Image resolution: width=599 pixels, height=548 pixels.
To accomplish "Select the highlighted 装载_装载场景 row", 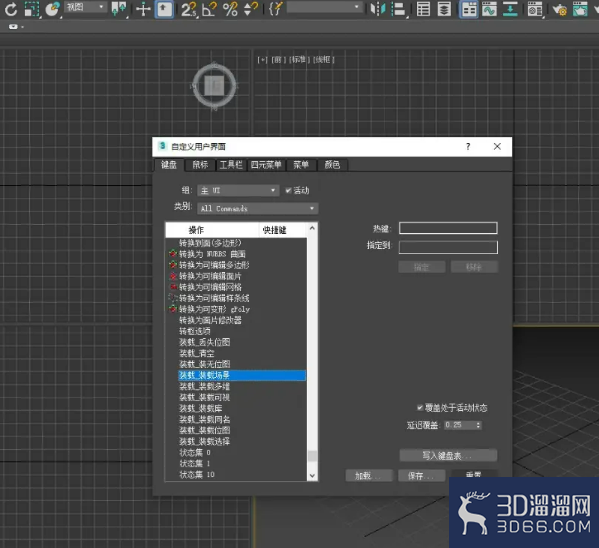I will [242, 375].
